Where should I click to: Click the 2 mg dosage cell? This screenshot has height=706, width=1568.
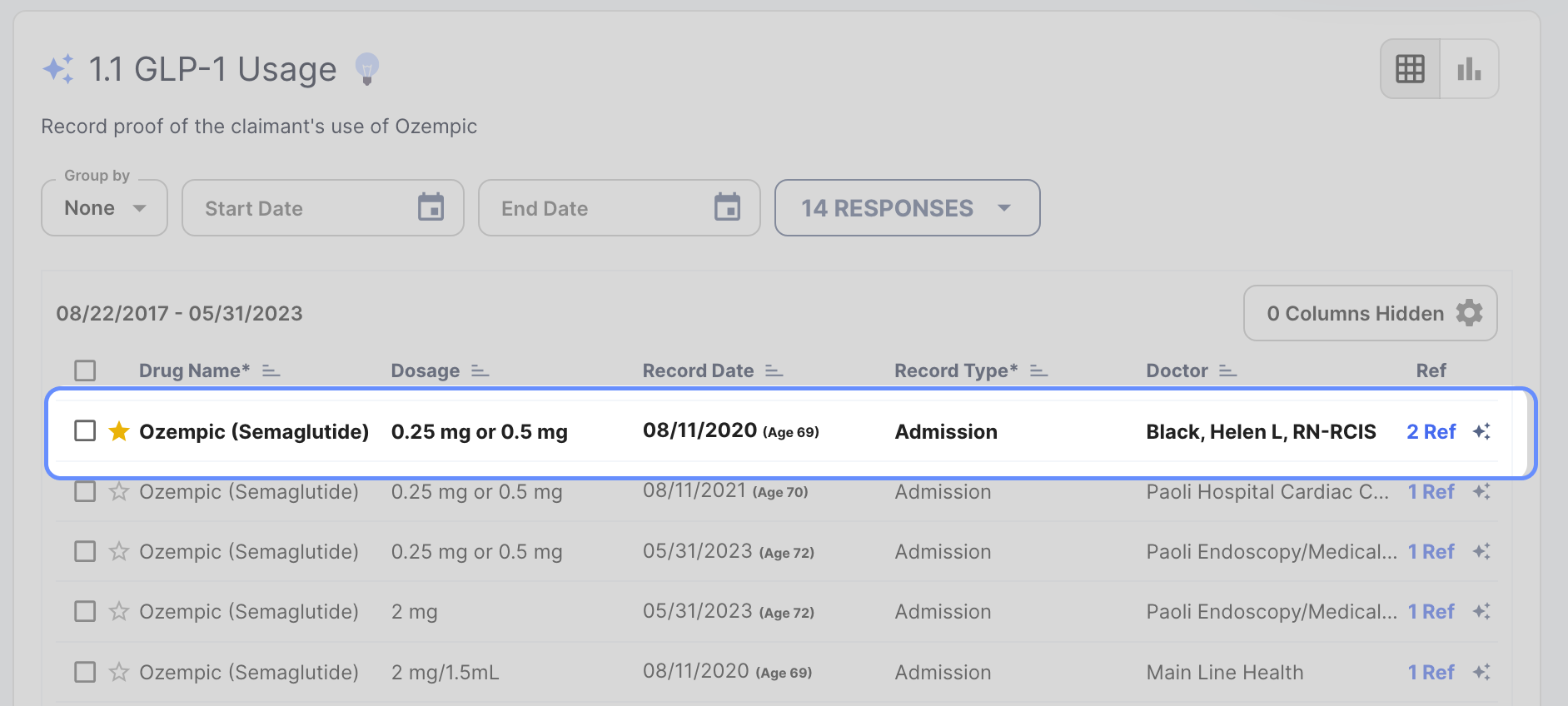coord(415,611)
